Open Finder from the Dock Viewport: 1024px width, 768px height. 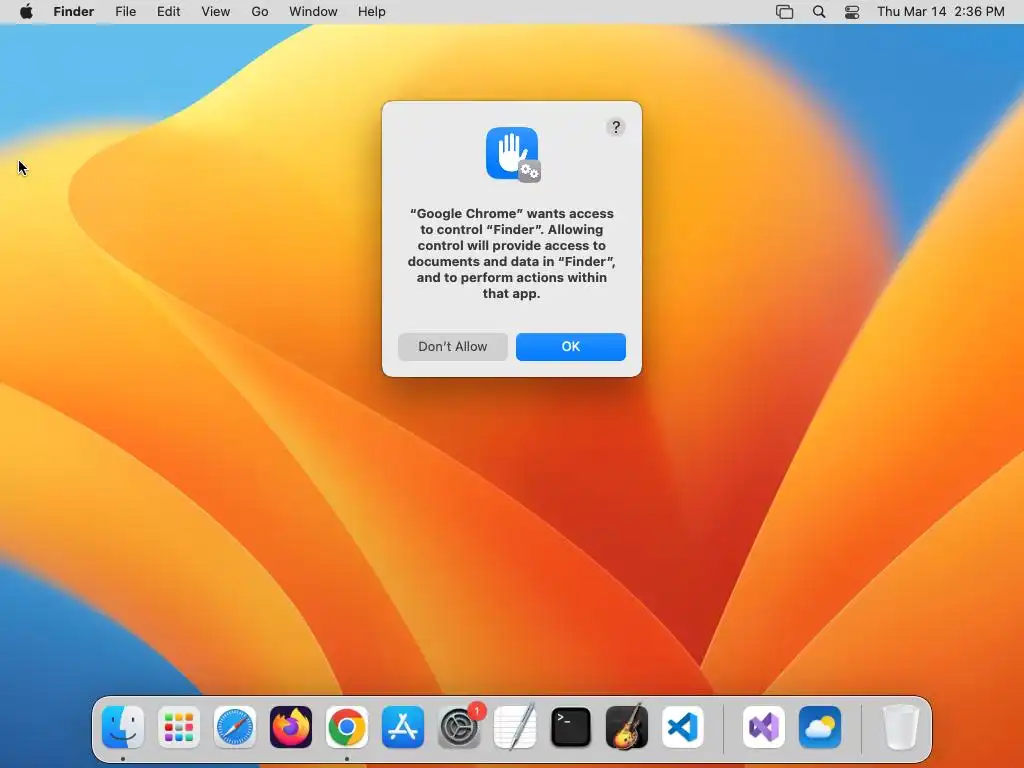tap(123, 727)
